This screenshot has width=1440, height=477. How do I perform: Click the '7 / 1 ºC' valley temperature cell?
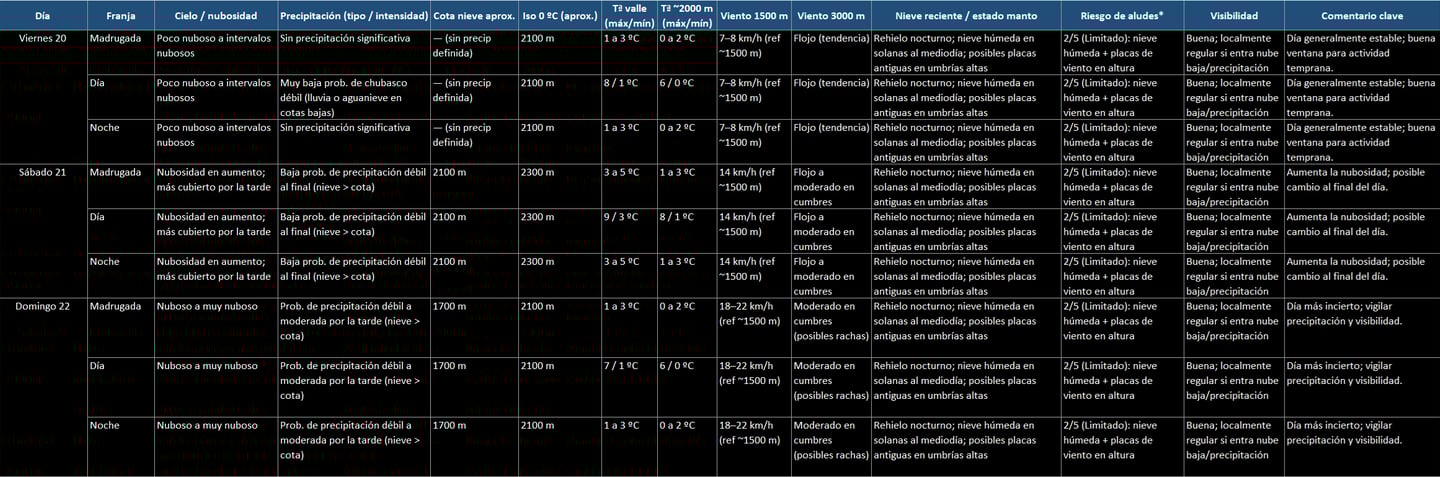629,386
